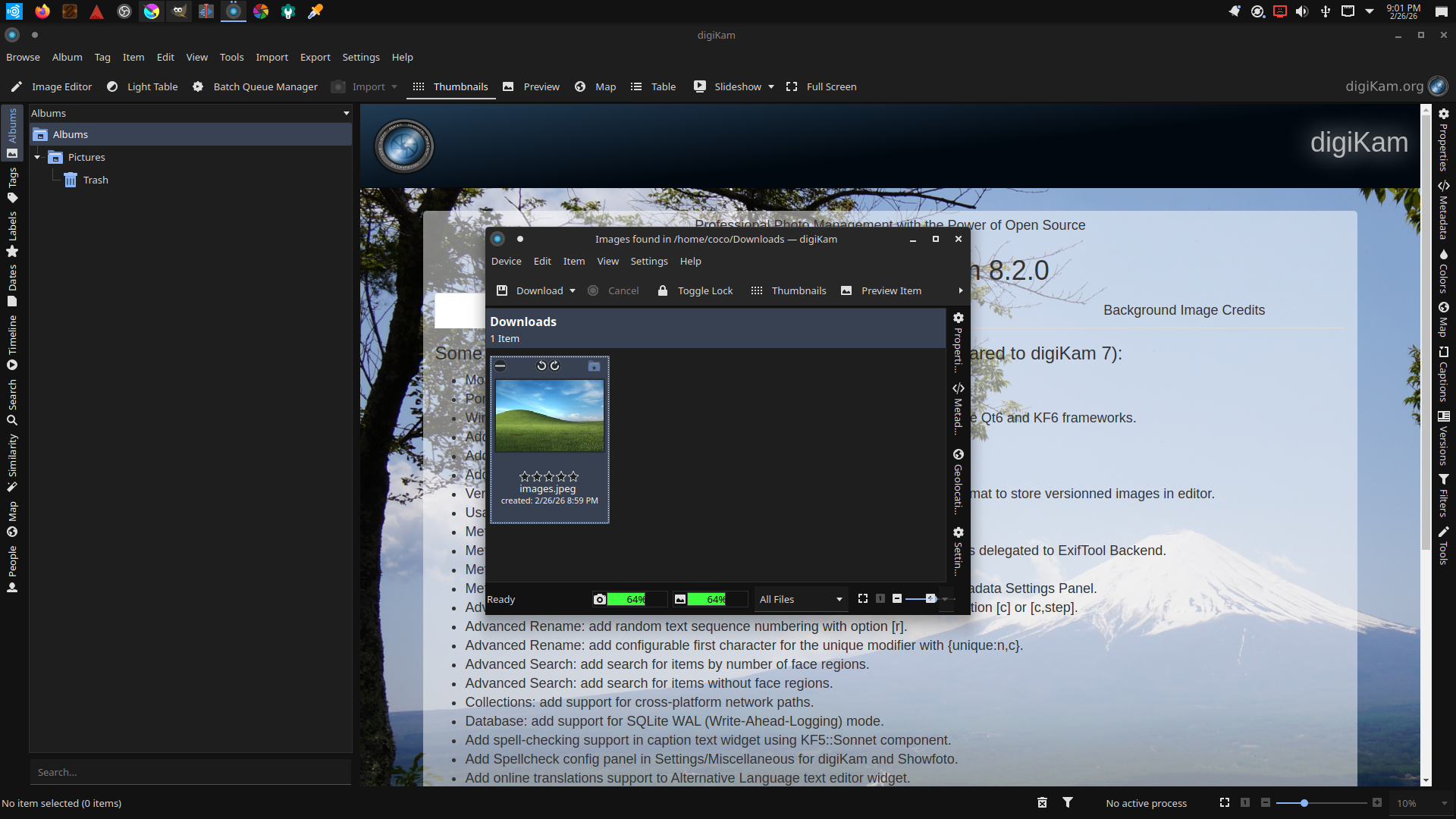Enter Full Screen mode
This screenshot has height=819, width=1456.
822,86
